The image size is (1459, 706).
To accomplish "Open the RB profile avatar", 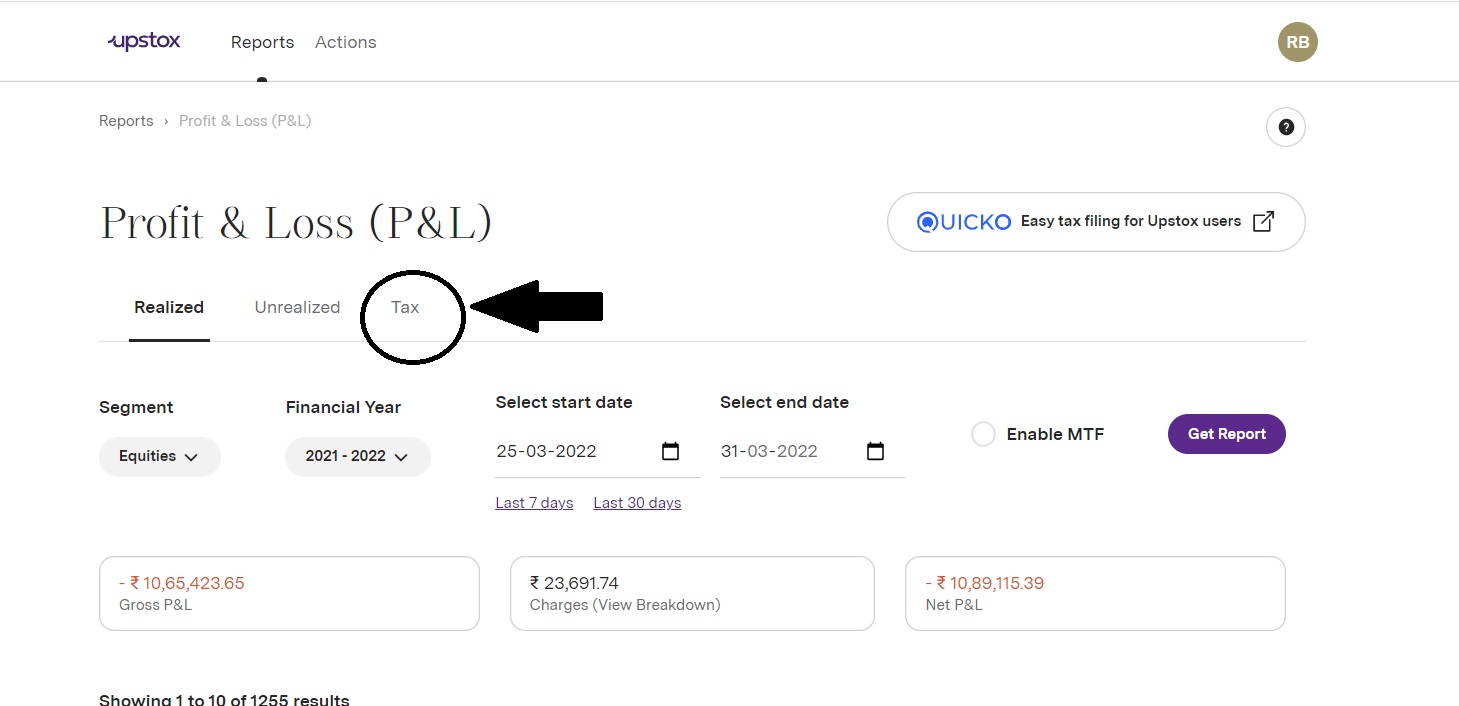I will point(1297,42).
